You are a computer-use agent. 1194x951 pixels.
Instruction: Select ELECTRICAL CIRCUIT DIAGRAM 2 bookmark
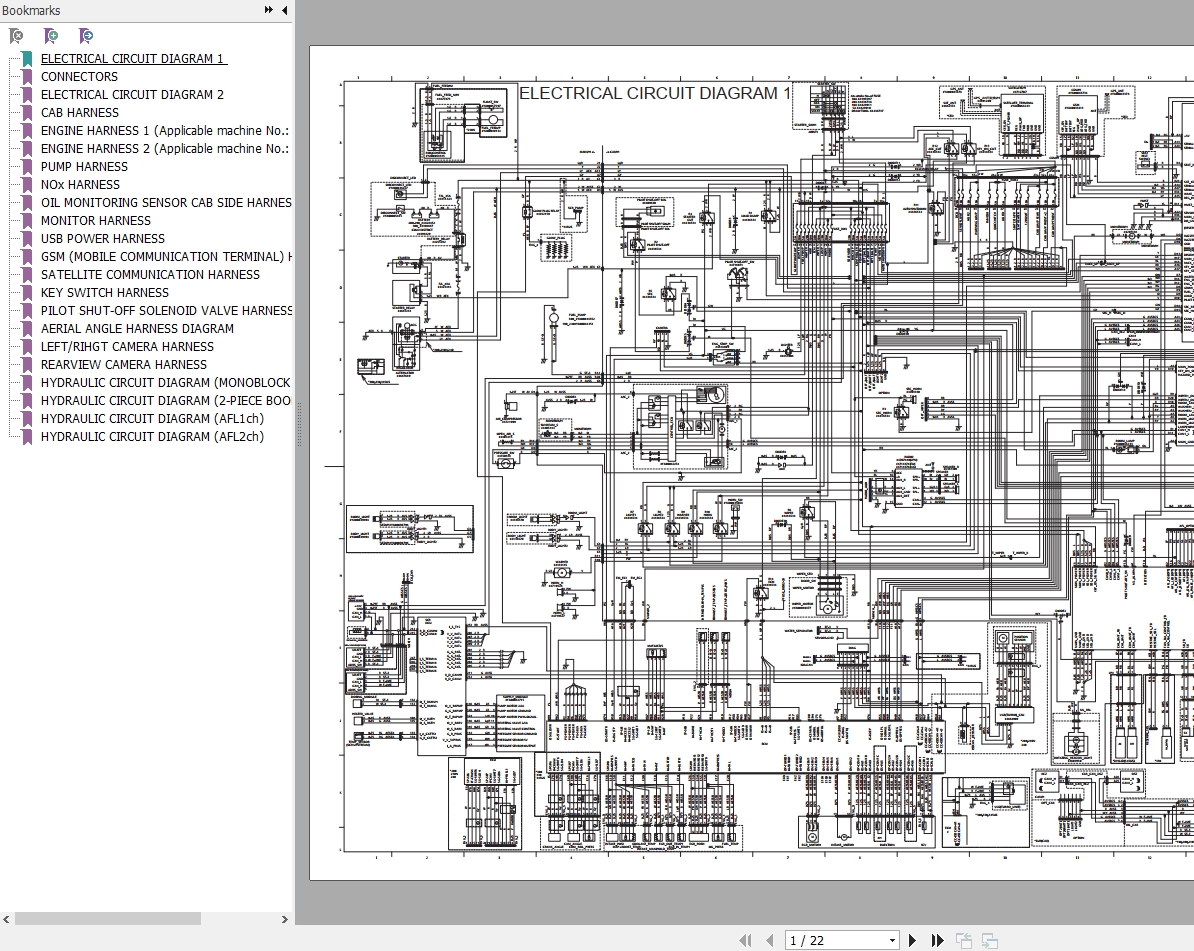coord(132,95)
